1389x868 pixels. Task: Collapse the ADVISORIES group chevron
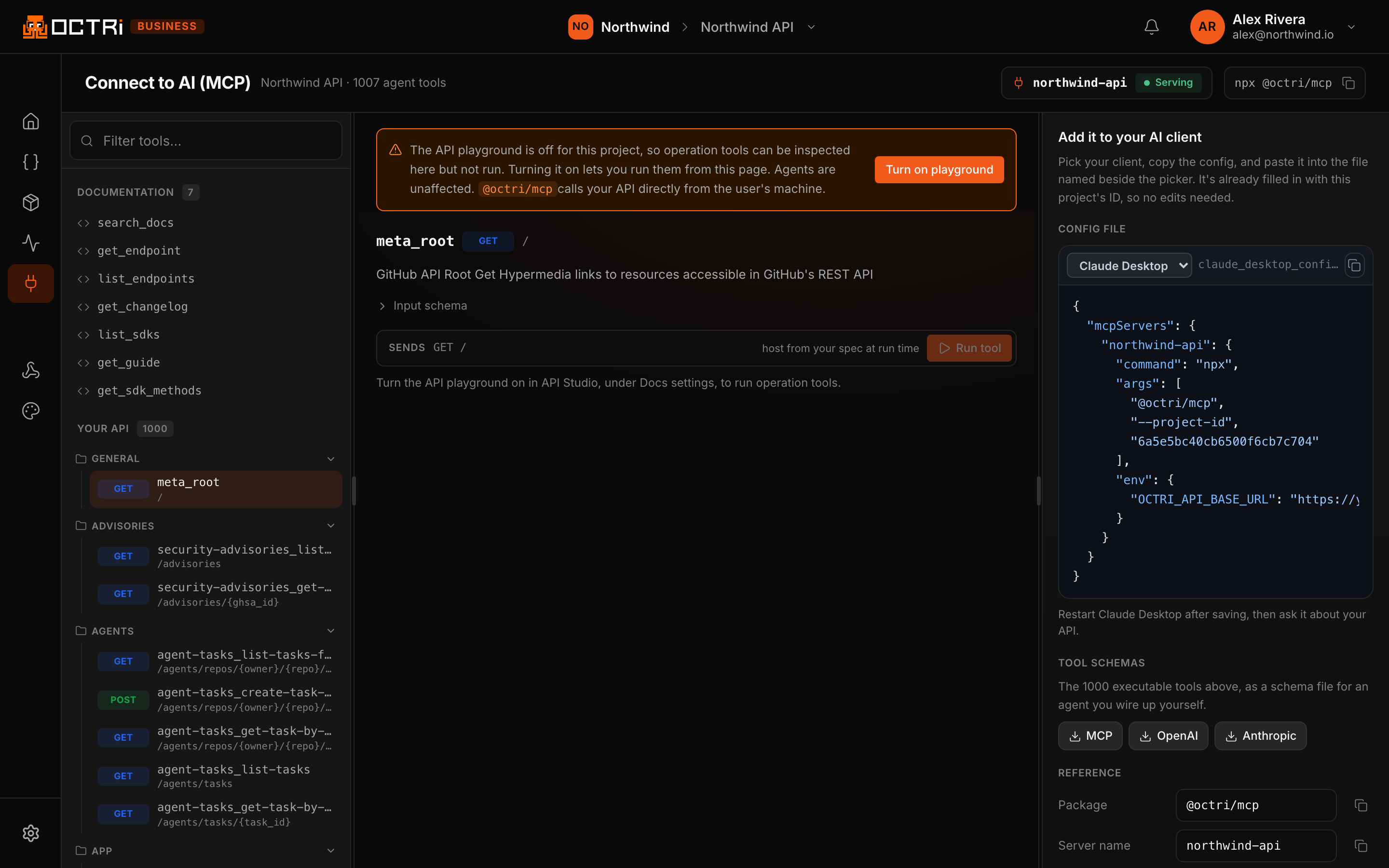click(x=330, y=526)
